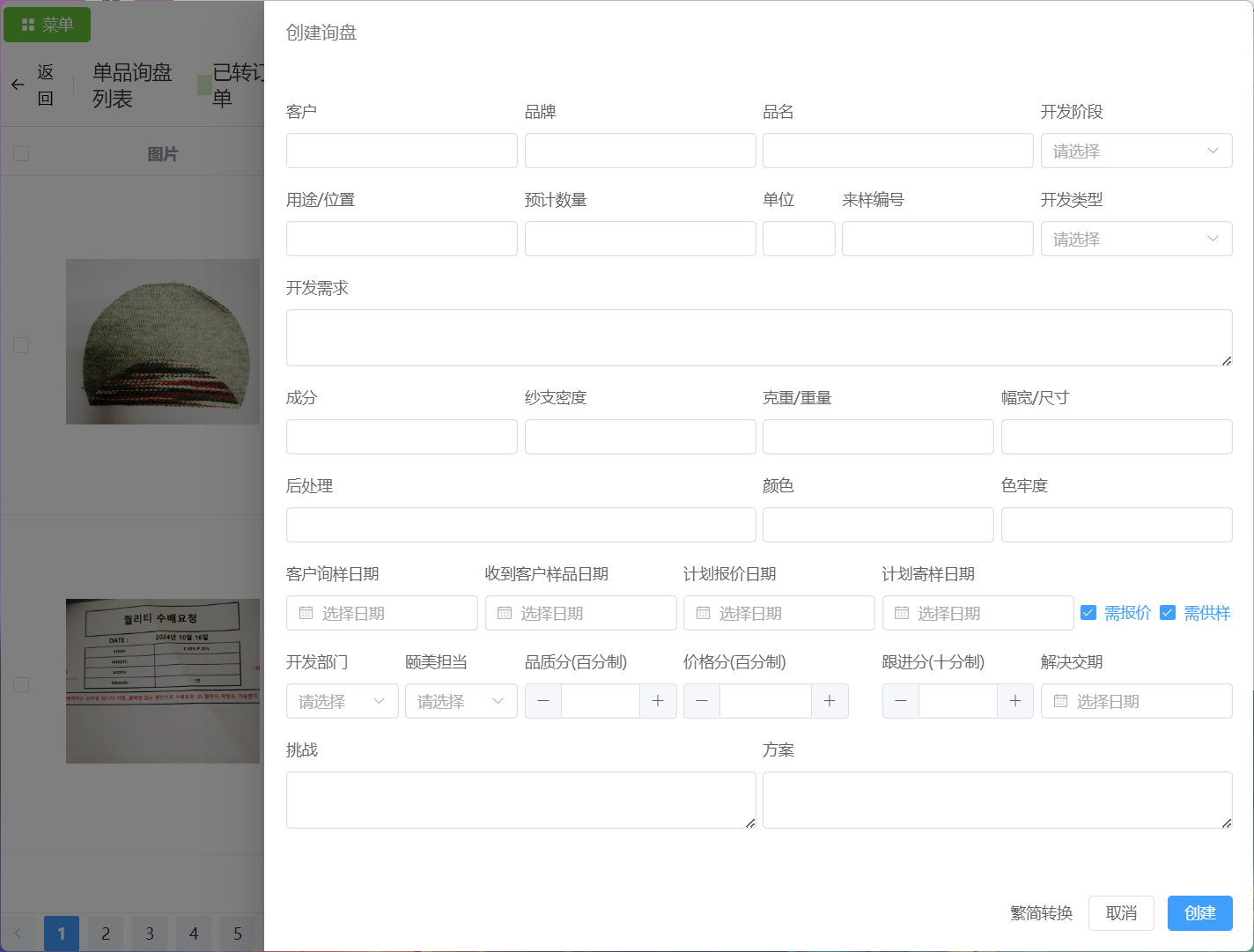Click minus button for 品质分 stepper
The width and height of the screenshot is (1254, 952).
(x=543, y=701)
